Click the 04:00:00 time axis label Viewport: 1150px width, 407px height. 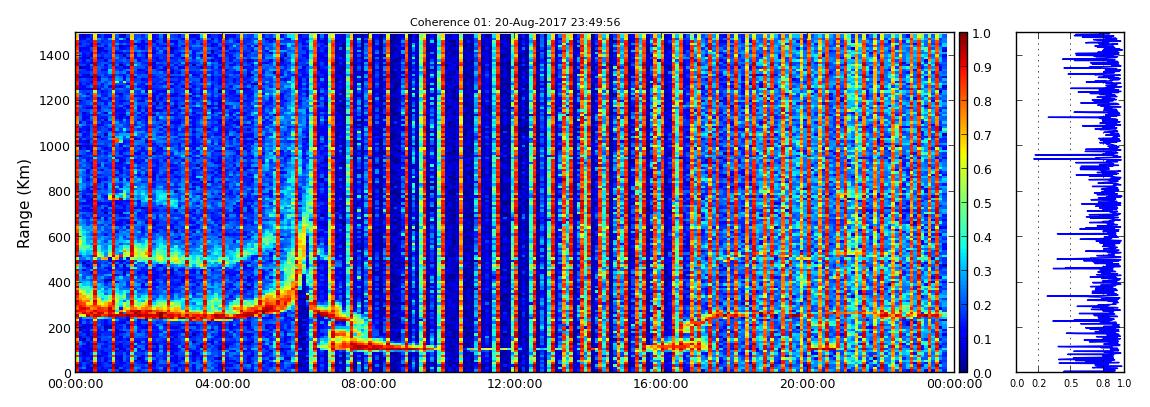pos(221,384)
